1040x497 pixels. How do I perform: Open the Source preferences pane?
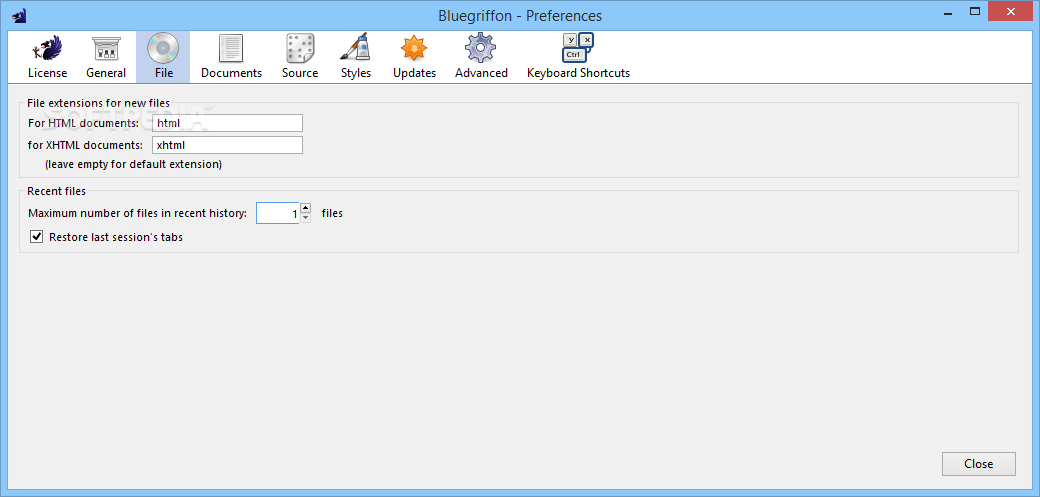click(x=300, y=57)
